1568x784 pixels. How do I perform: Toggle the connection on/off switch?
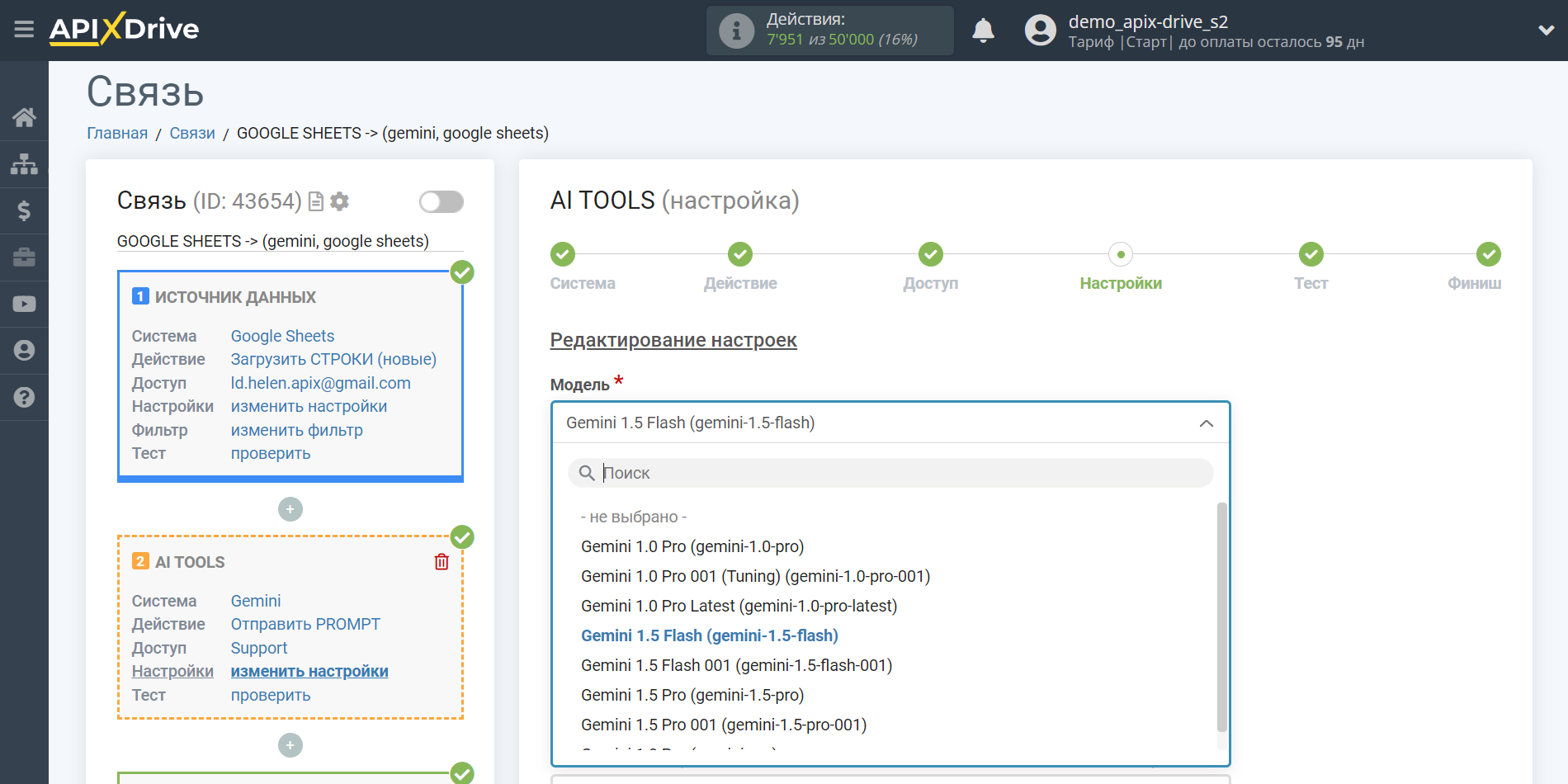(x=441, y=201)
